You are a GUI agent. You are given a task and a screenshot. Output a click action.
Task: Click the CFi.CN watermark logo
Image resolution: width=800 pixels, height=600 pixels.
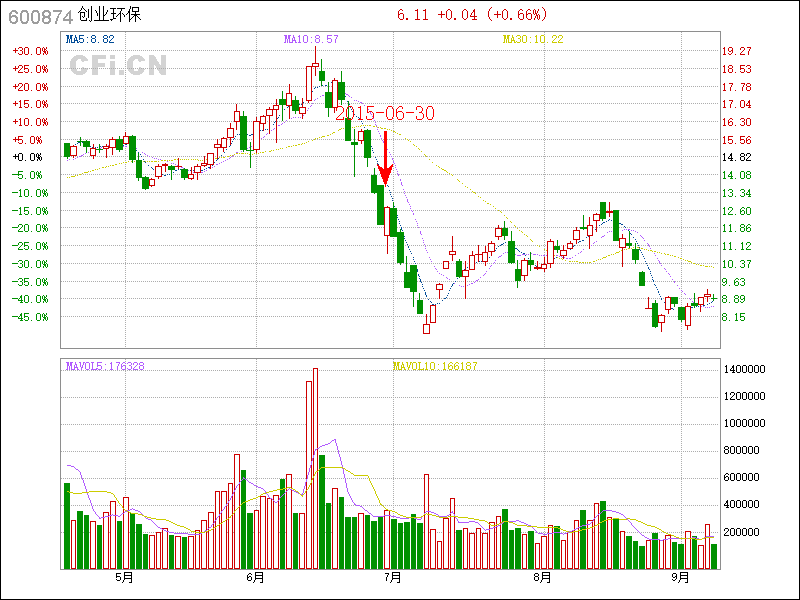118,66
